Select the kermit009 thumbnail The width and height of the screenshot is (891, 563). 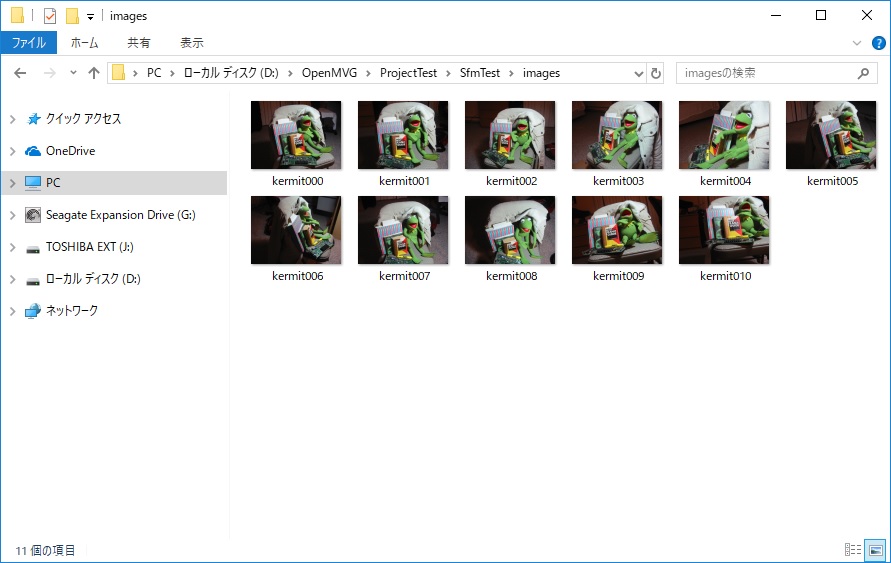617,230
